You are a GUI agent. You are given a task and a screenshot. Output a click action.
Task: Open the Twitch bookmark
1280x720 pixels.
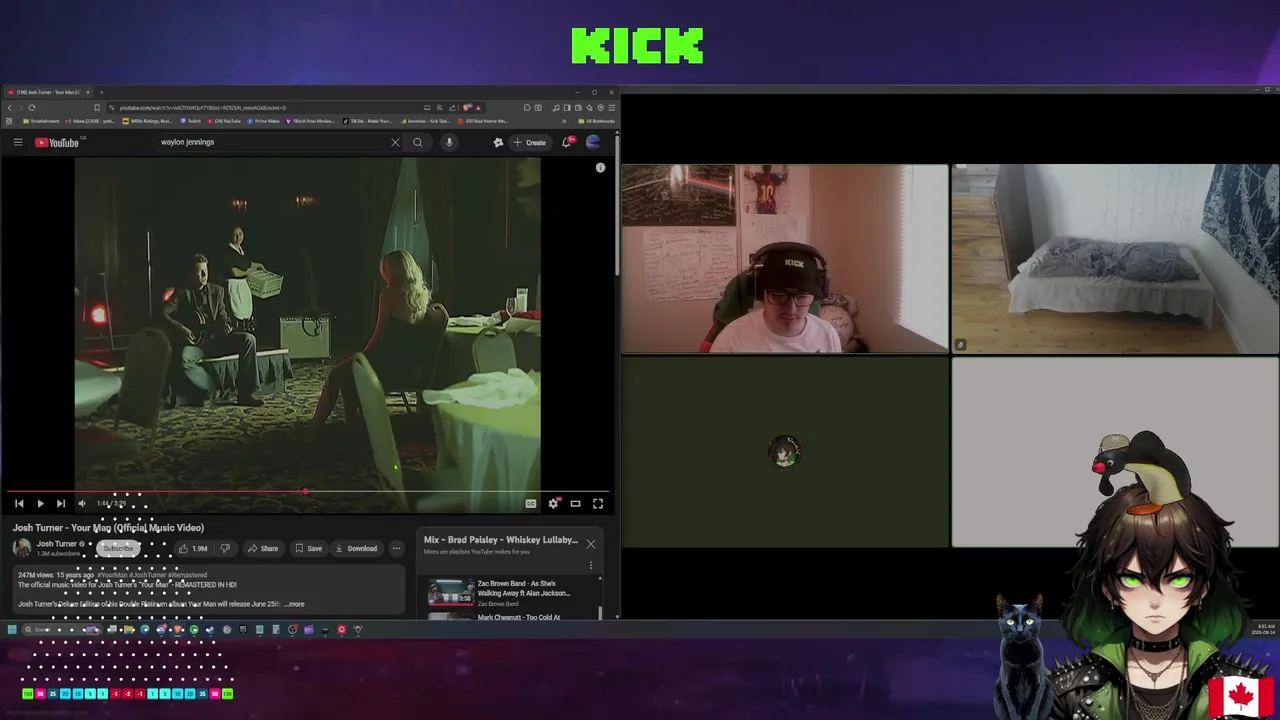(x=190, y=121)
